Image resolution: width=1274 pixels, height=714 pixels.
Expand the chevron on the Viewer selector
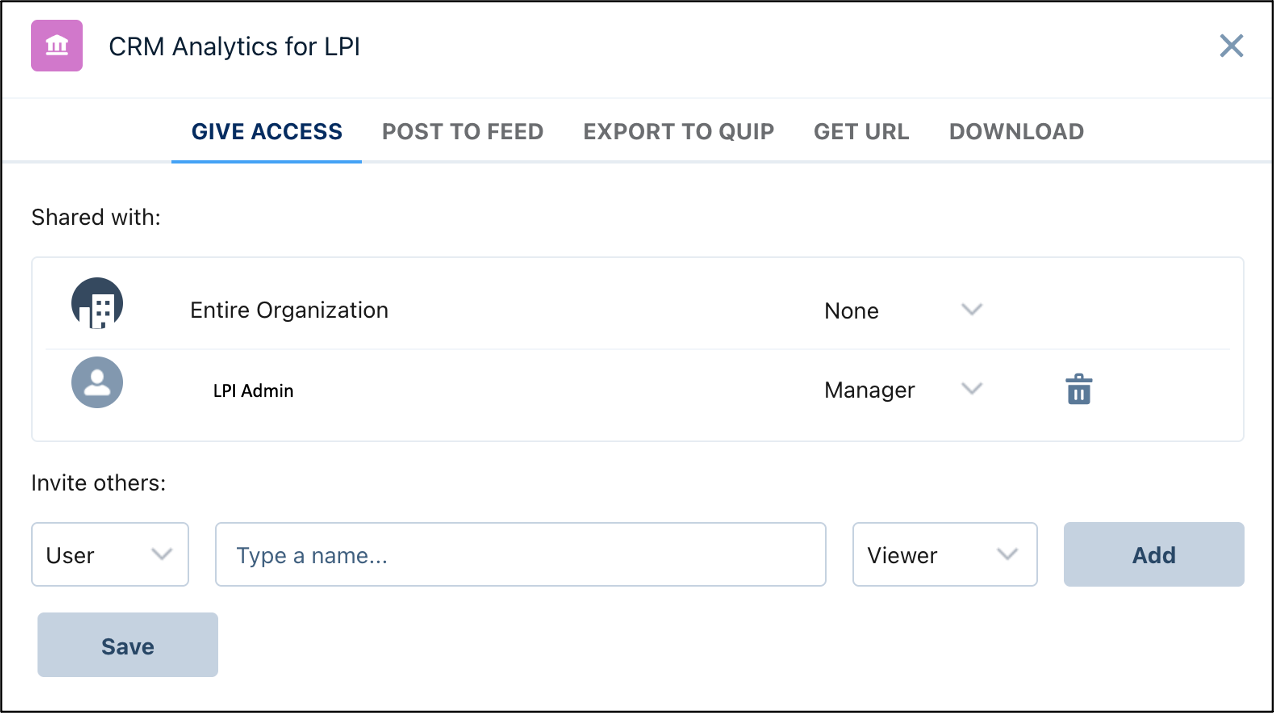point(1009,554)
